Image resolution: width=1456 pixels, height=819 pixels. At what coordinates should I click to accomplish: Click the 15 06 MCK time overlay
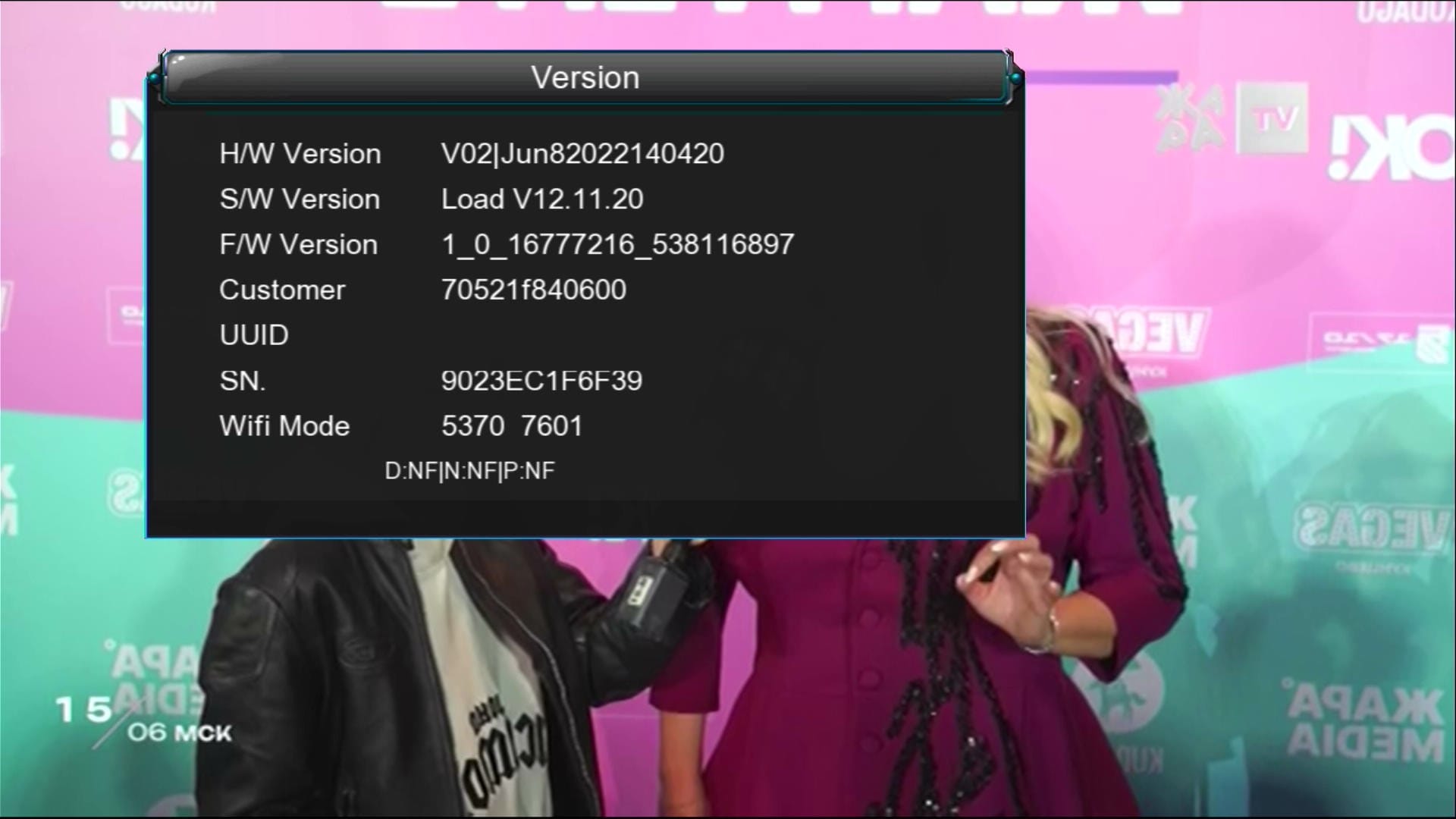[x=143, y=720]
